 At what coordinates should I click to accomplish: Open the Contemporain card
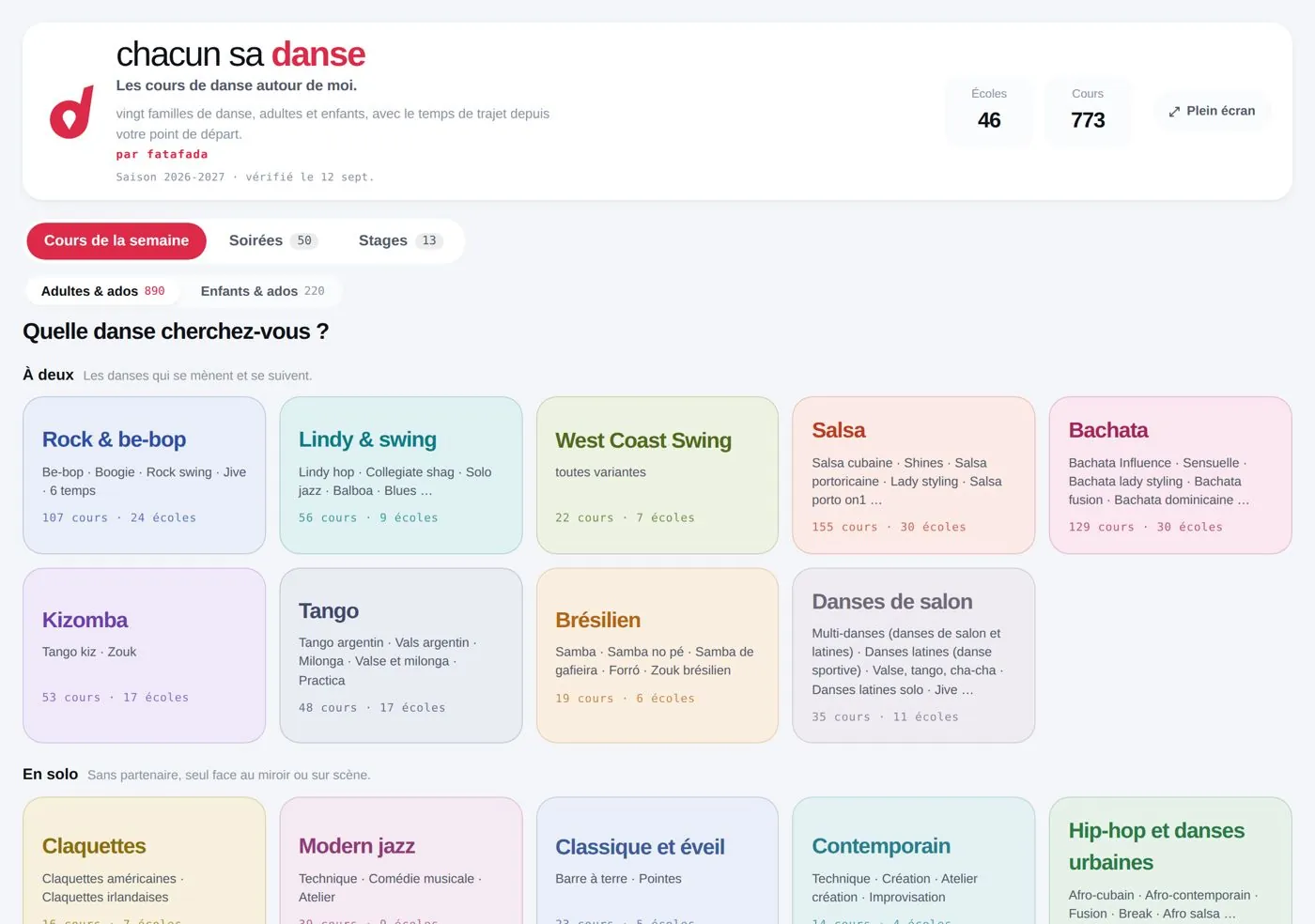click(914, 861)
